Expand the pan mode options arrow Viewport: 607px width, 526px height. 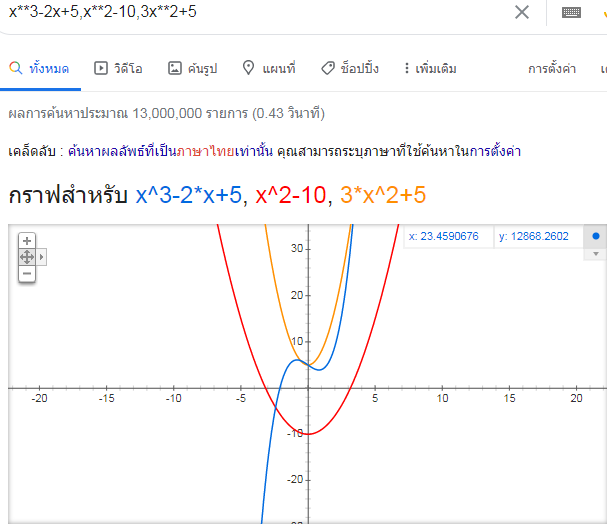[x=41, y=257]
